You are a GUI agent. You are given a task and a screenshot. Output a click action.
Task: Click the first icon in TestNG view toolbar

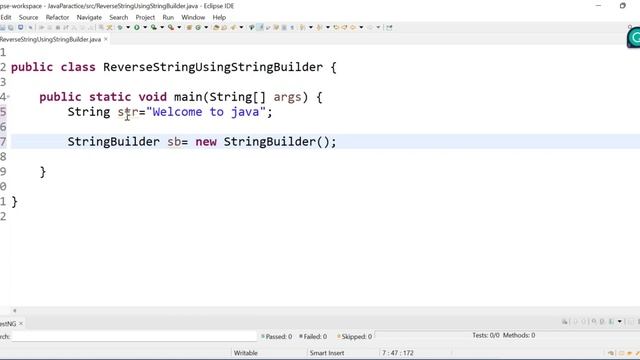[x=564, y=322]
